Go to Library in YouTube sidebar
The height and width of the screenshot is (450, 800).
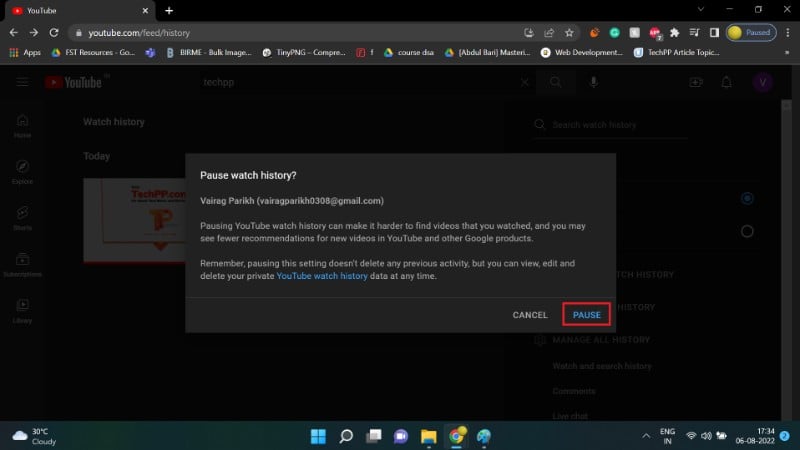[22, 311]
